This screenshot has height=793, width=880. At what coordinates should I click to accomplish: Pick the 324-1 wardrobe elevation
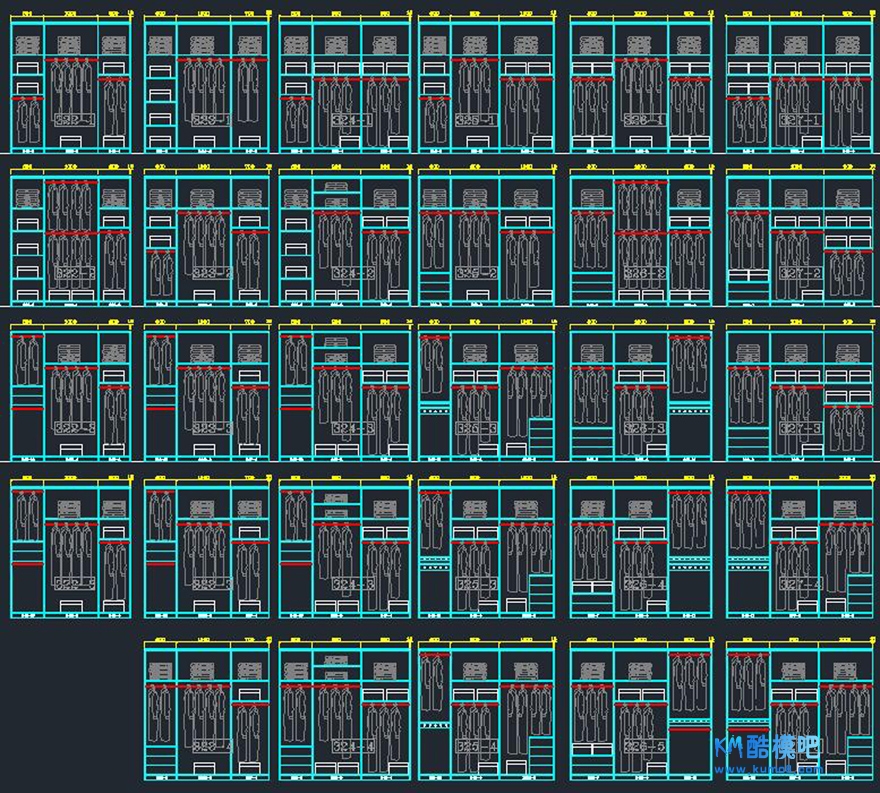tap(346, 120)
